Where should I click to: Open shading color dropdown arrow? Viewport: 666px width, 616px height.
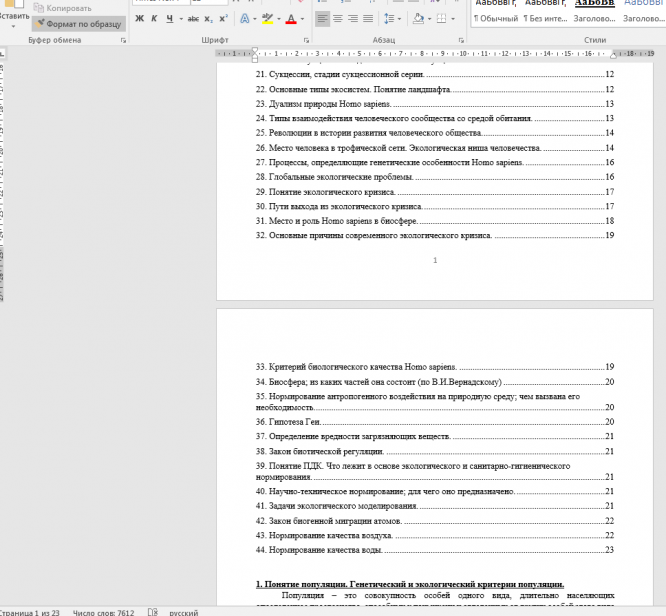tap(429, 19)
